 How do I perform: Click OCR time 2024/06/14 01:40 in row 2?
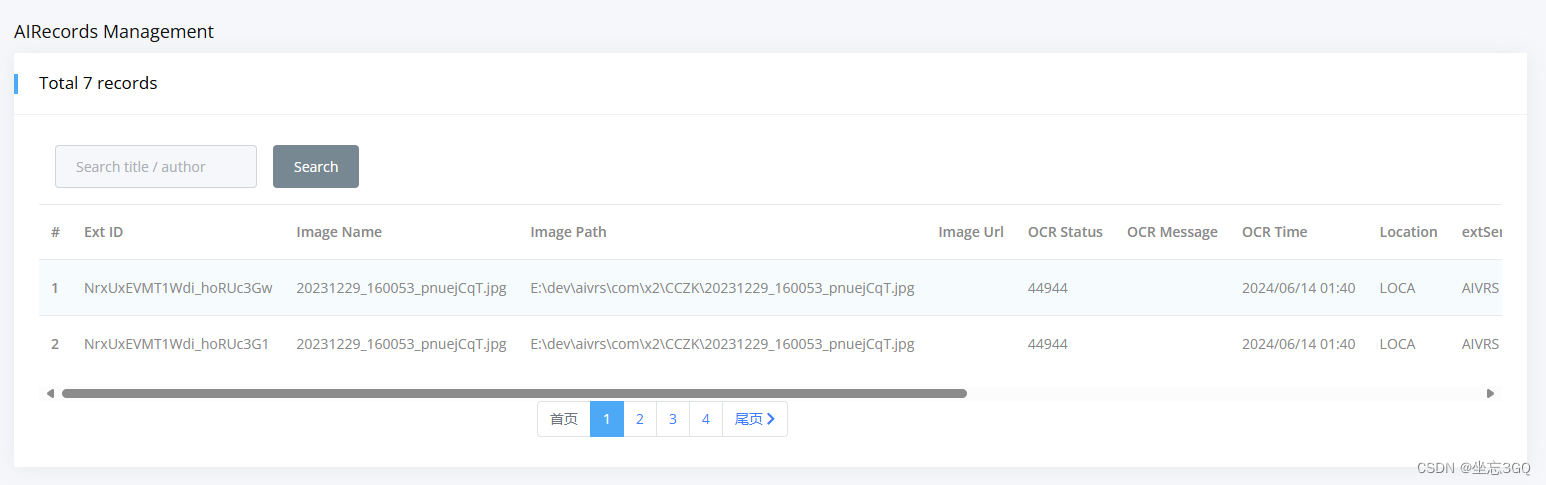1299,344
